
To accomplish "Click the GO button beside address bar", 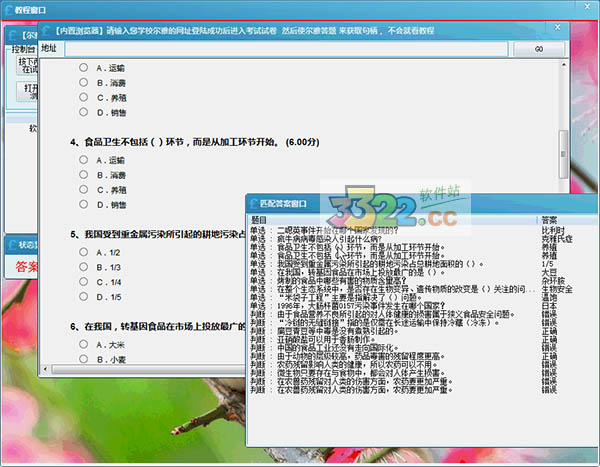I will click(x=539, y=49).
